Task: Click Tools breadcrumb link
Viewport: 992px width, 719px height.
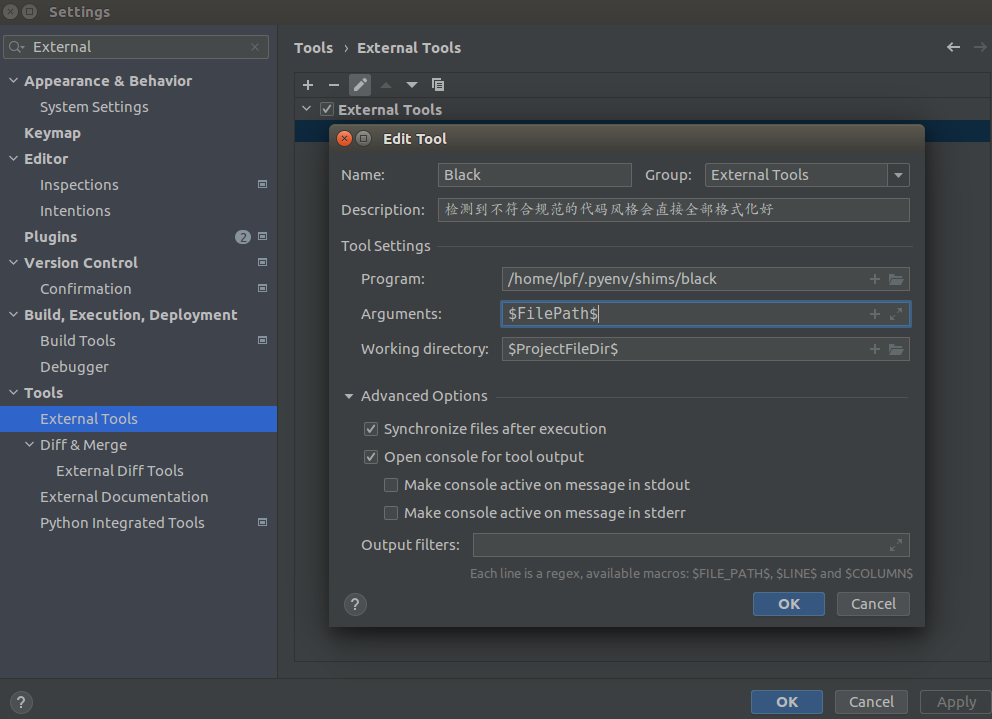Action: (313, 47)
